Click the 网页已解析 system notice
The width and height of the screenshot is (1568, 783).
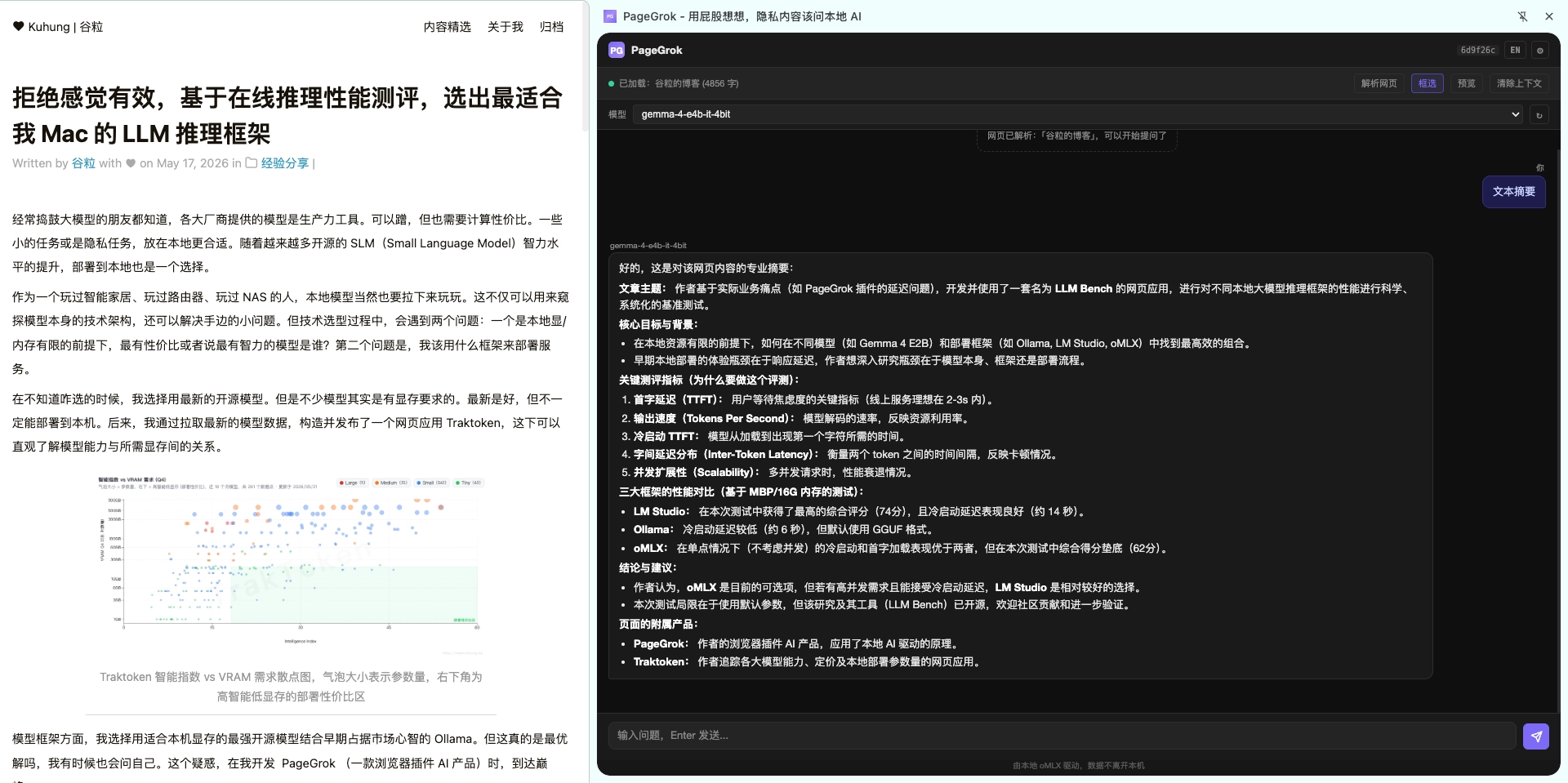click(1076, 136)
